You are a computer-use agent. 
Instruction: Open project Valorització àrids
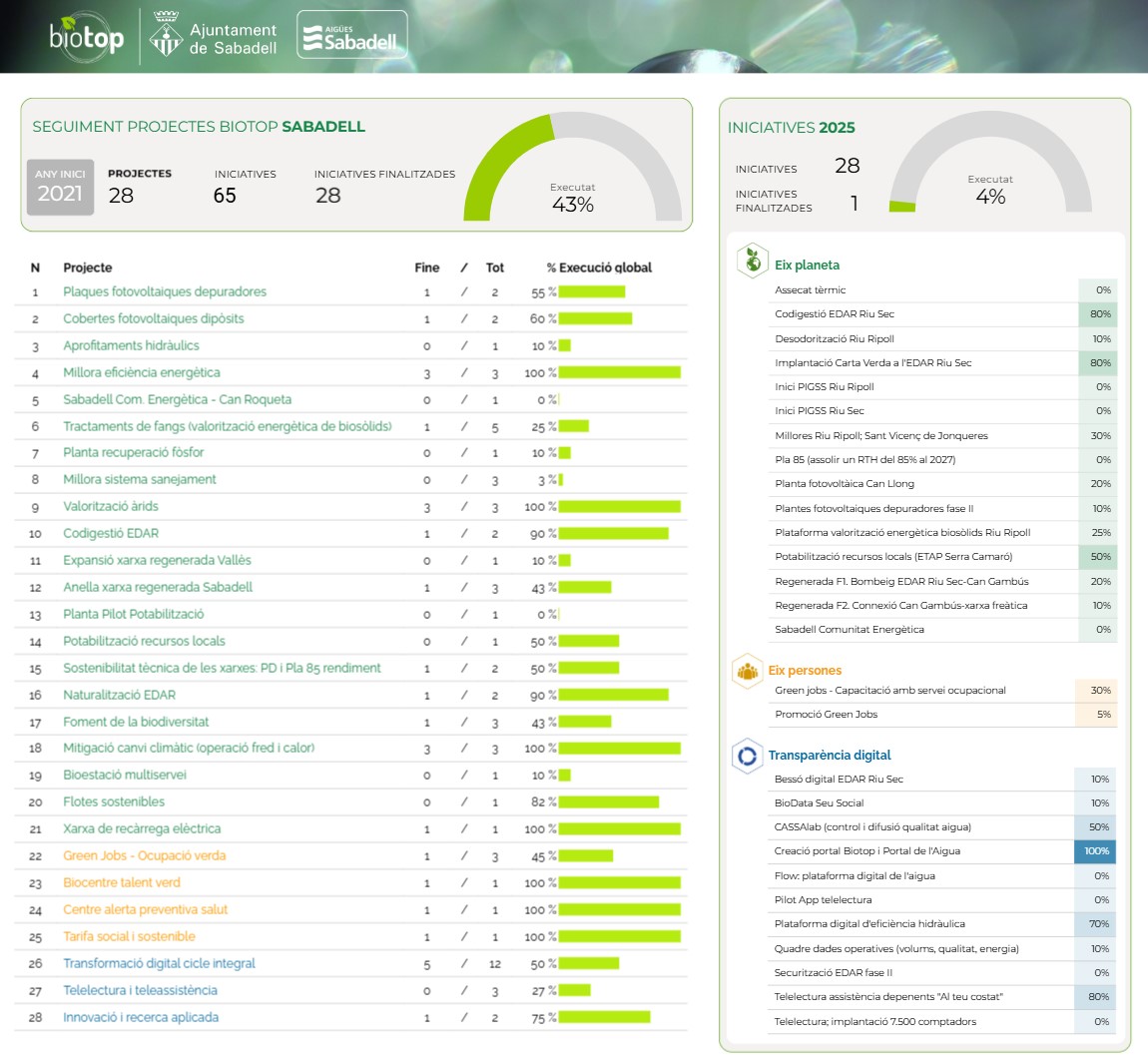[x=111, y=507]
